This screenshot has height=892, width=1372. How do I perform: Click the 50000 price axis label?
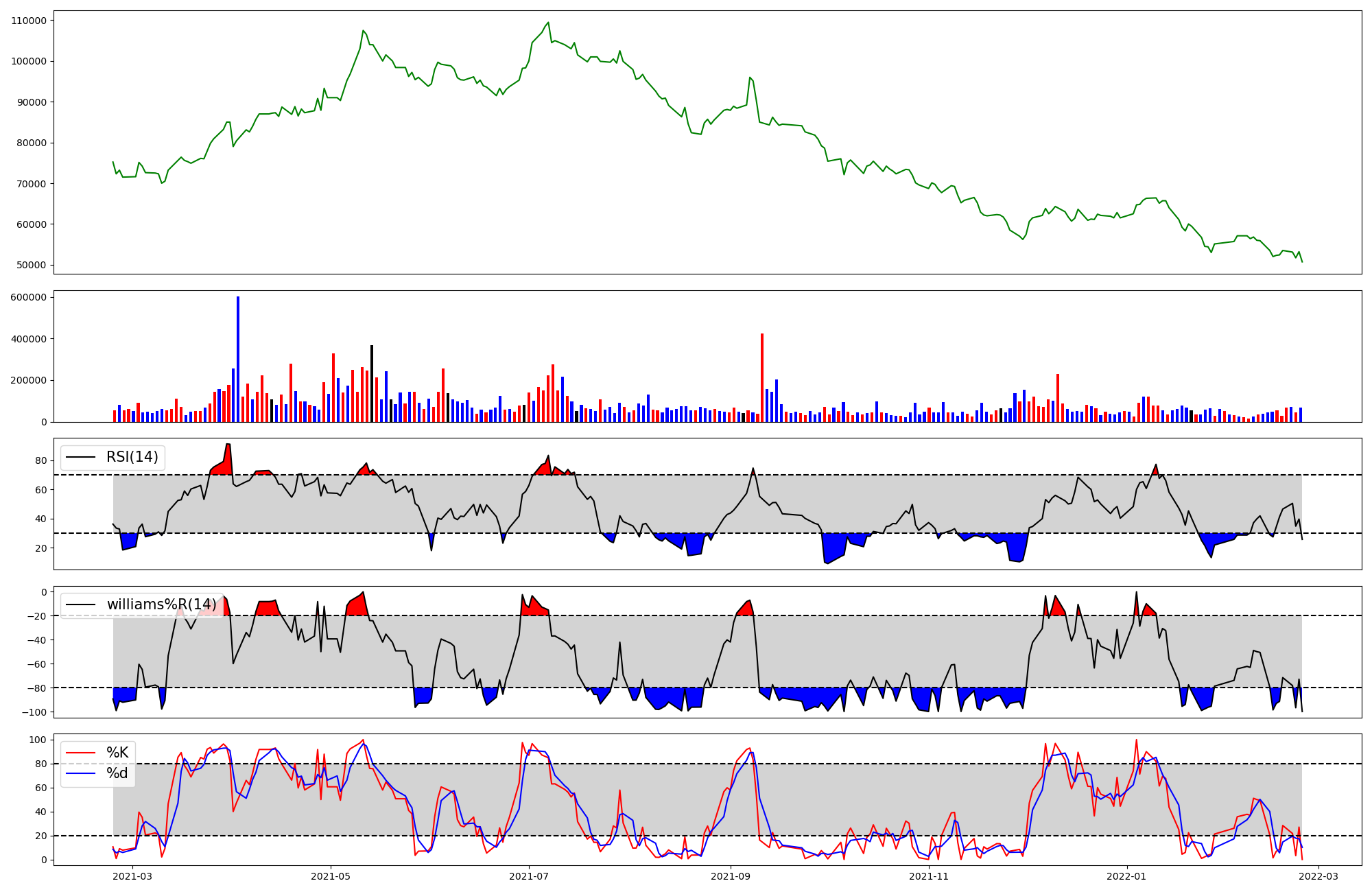click(32, 265)
